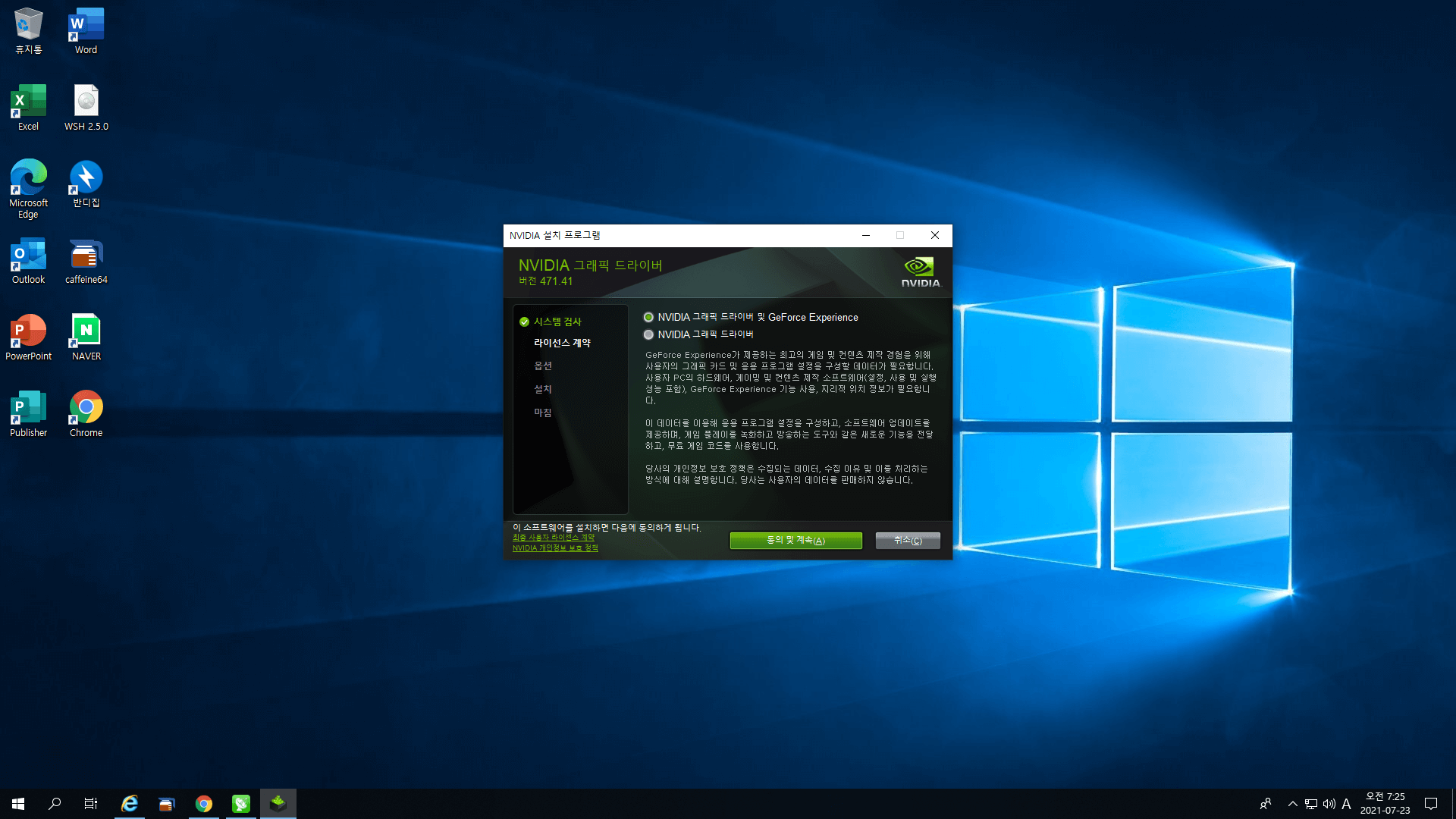Screen dimensions: 1456x819
Task: Select the 설치 step in sidebar
Action: pos(543,389)
